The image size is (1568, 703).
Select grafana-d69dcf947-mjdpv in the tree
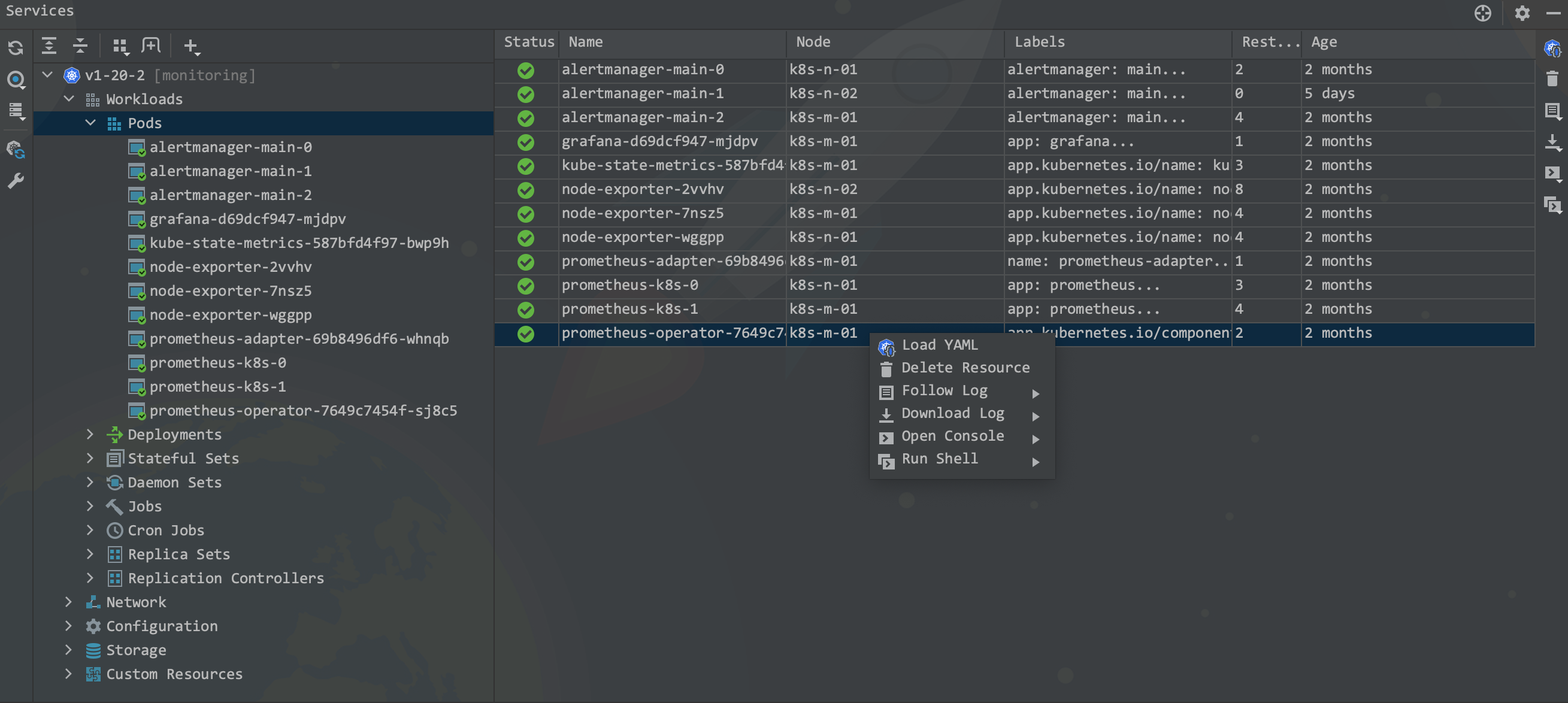tap(247, 219)
